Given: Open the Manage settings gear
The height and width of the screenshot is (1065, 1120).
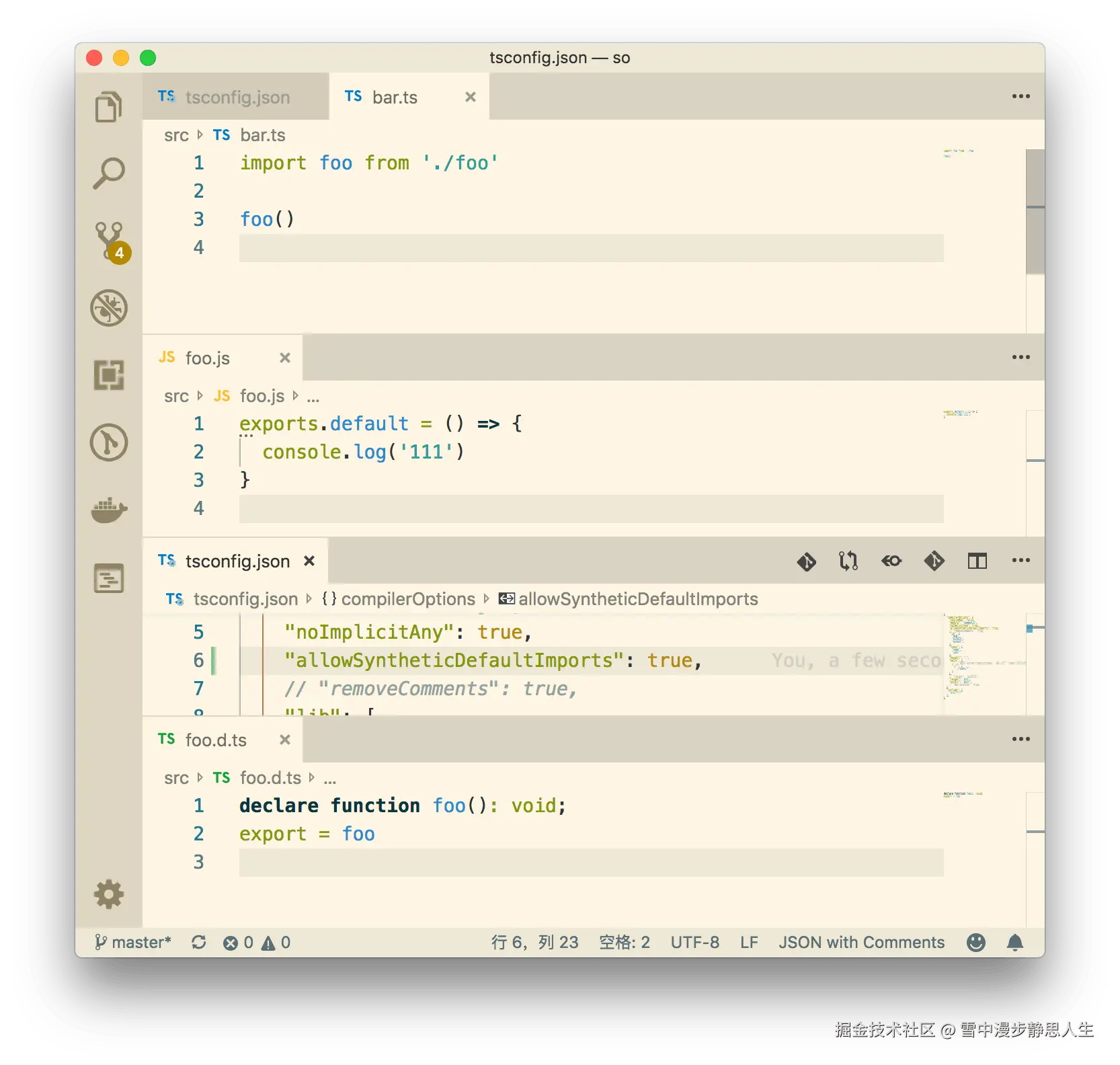Looking at the screenshot, I should click(x=108, y=894).
